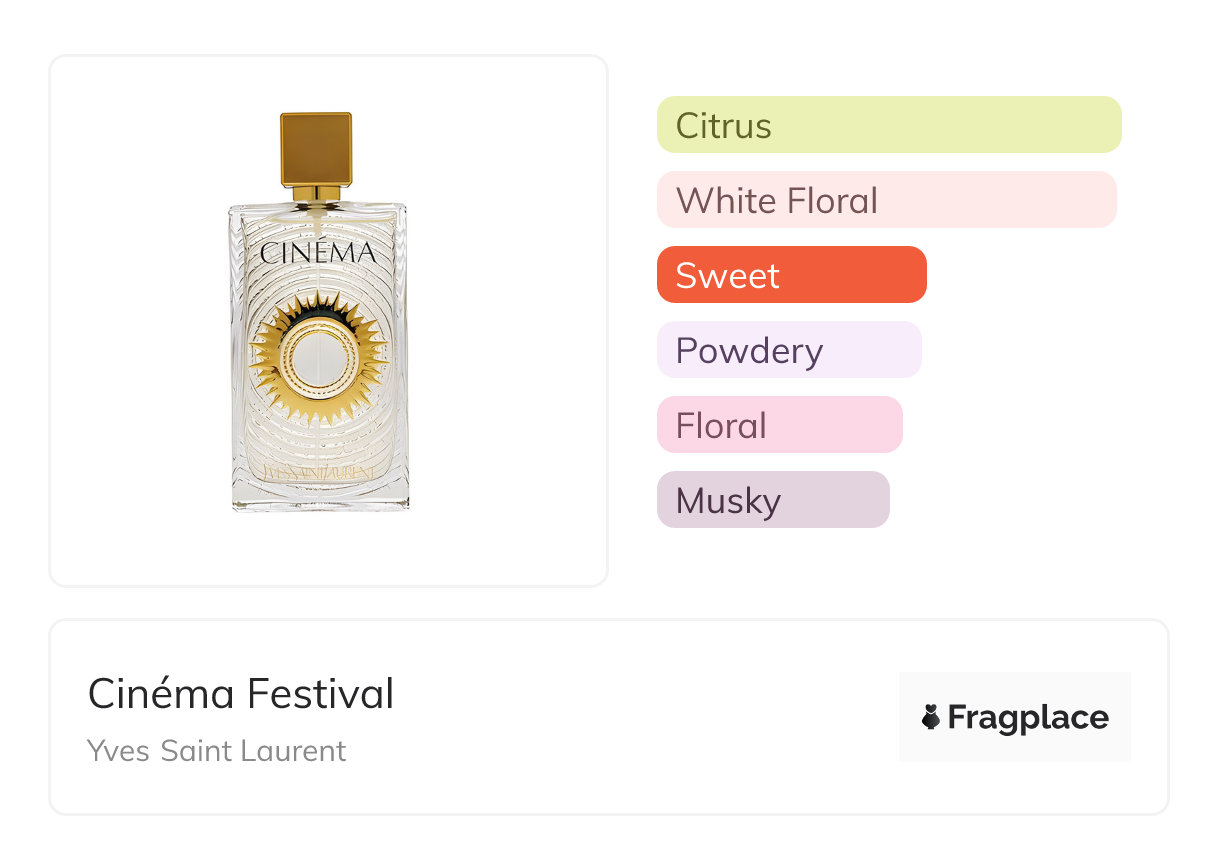Click the gold cap of the bottle
Viewport: 1218px width, 864px height.
316,149
